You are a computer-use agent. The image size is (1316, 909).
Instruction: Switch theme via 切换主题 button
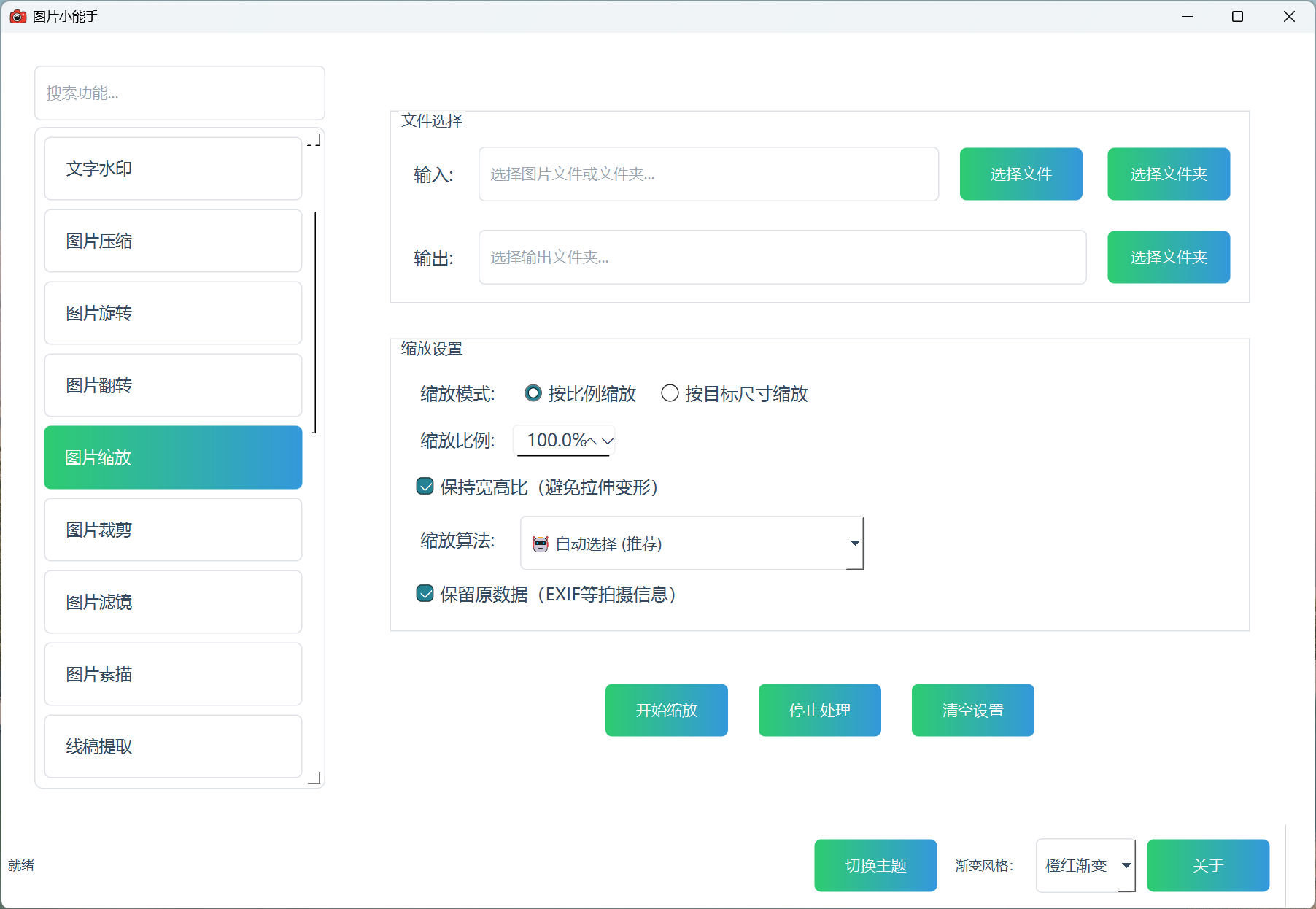[x=875, y=865]
